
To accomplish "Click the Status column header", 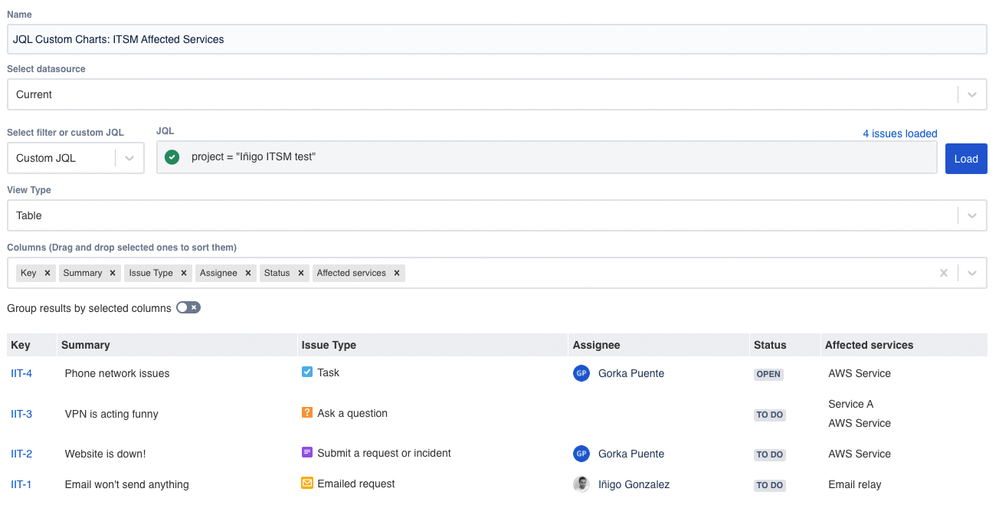I will tap(770, 345).
